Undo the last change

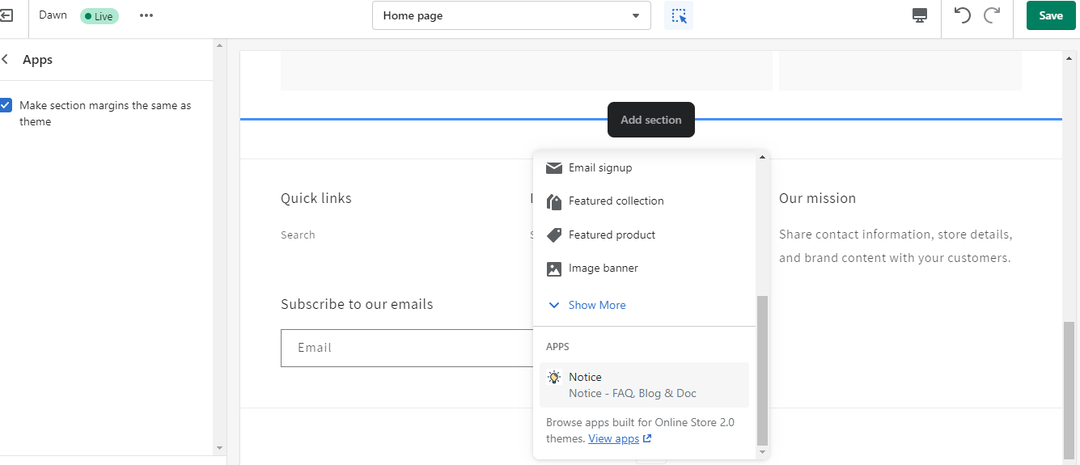click(962, 15)
